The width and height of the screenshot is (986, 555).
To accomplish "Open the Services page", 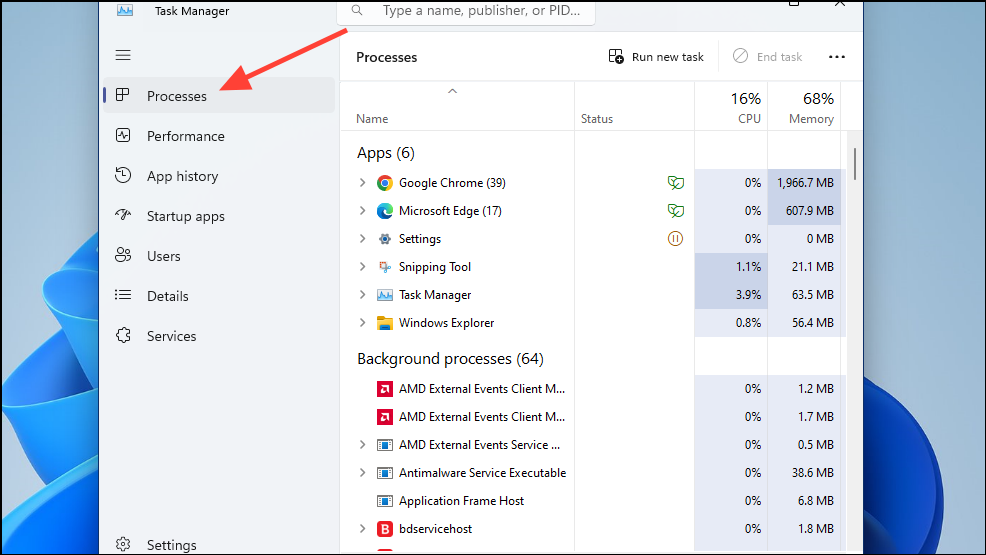I will [219, 336].
